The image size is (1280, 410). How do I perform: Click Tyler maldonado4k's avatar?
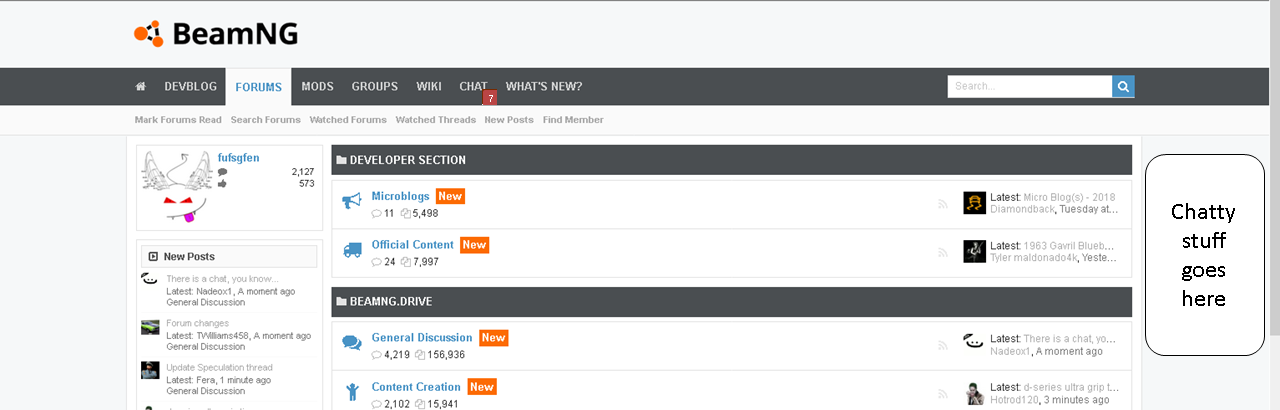click(974, 251)
